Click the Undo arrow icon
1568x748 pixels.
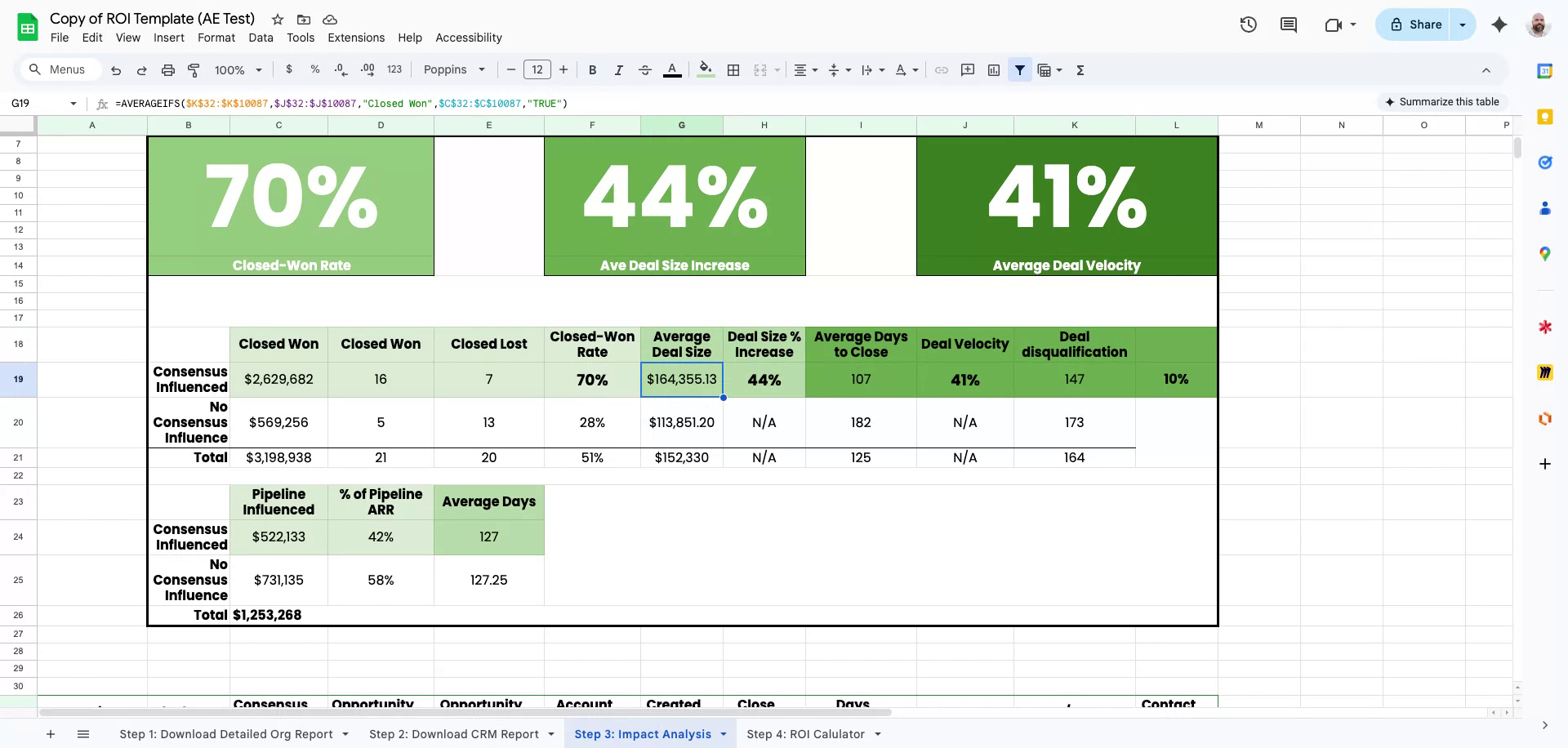pos(116,70)
